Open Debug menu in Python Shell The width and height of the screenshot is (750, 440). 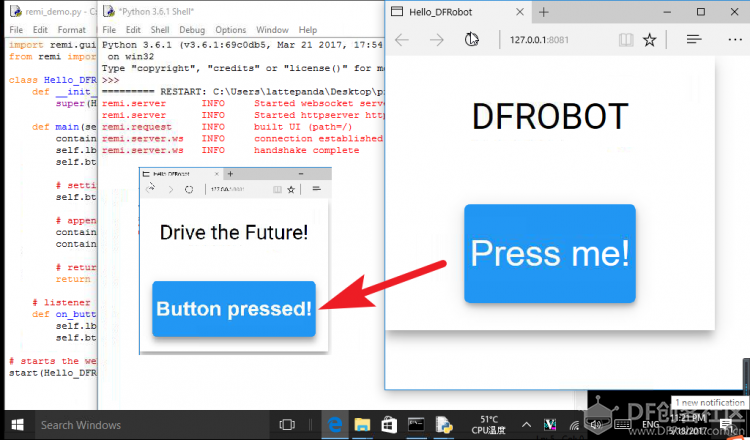(192, 30)
